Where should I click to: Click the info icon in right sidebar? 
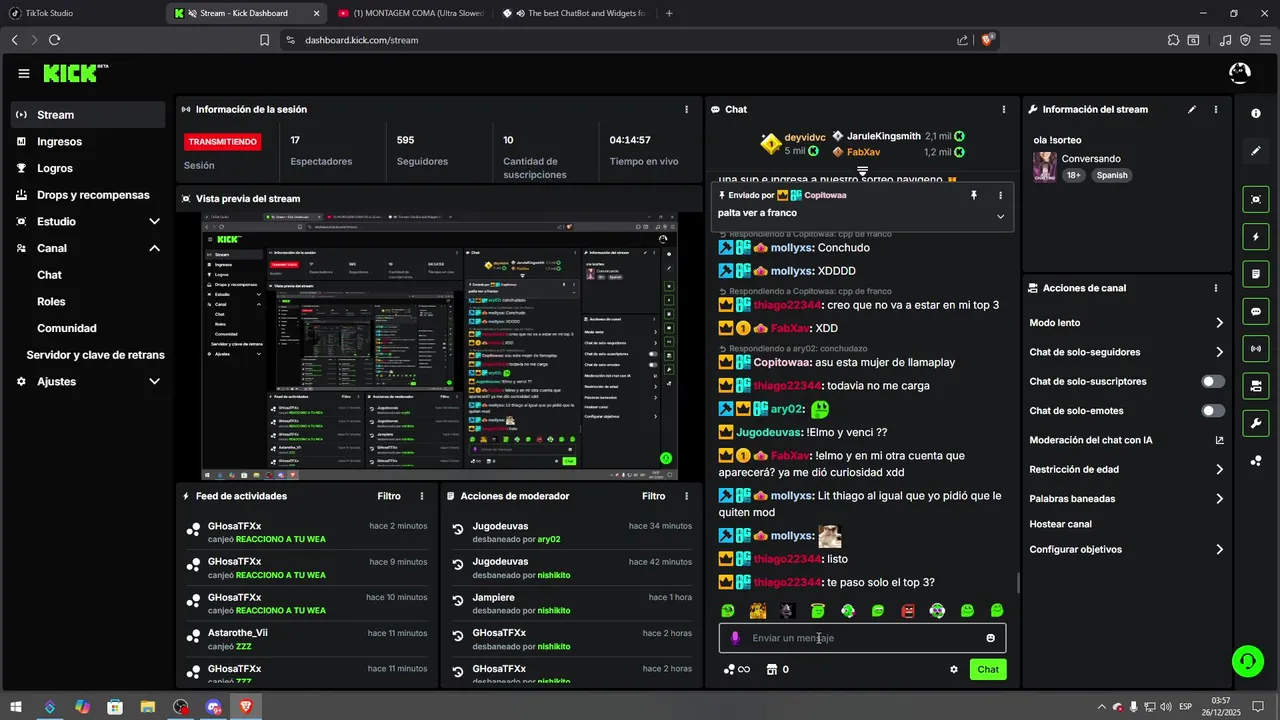pos(1256,114)
